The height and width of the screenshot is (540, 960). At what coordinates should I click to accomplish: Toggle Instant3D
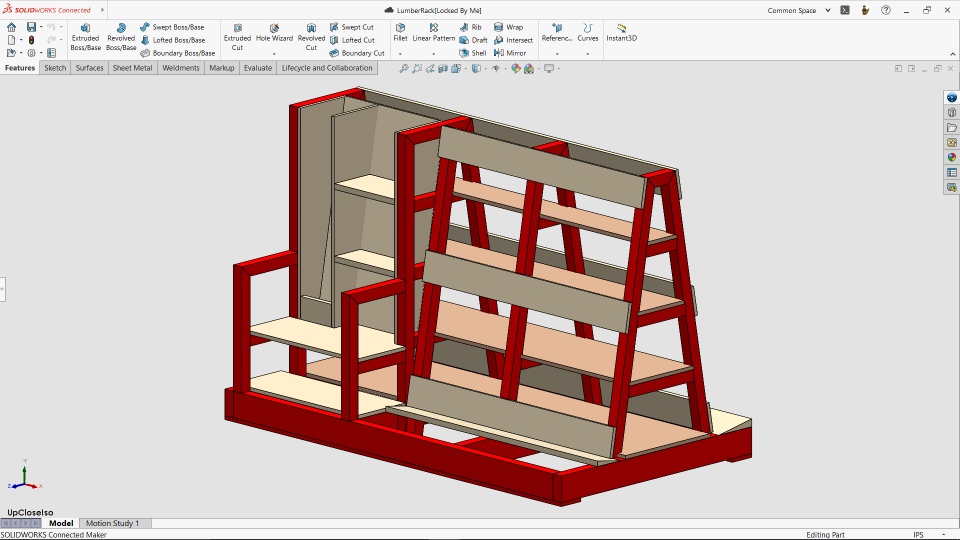[621, 32]
